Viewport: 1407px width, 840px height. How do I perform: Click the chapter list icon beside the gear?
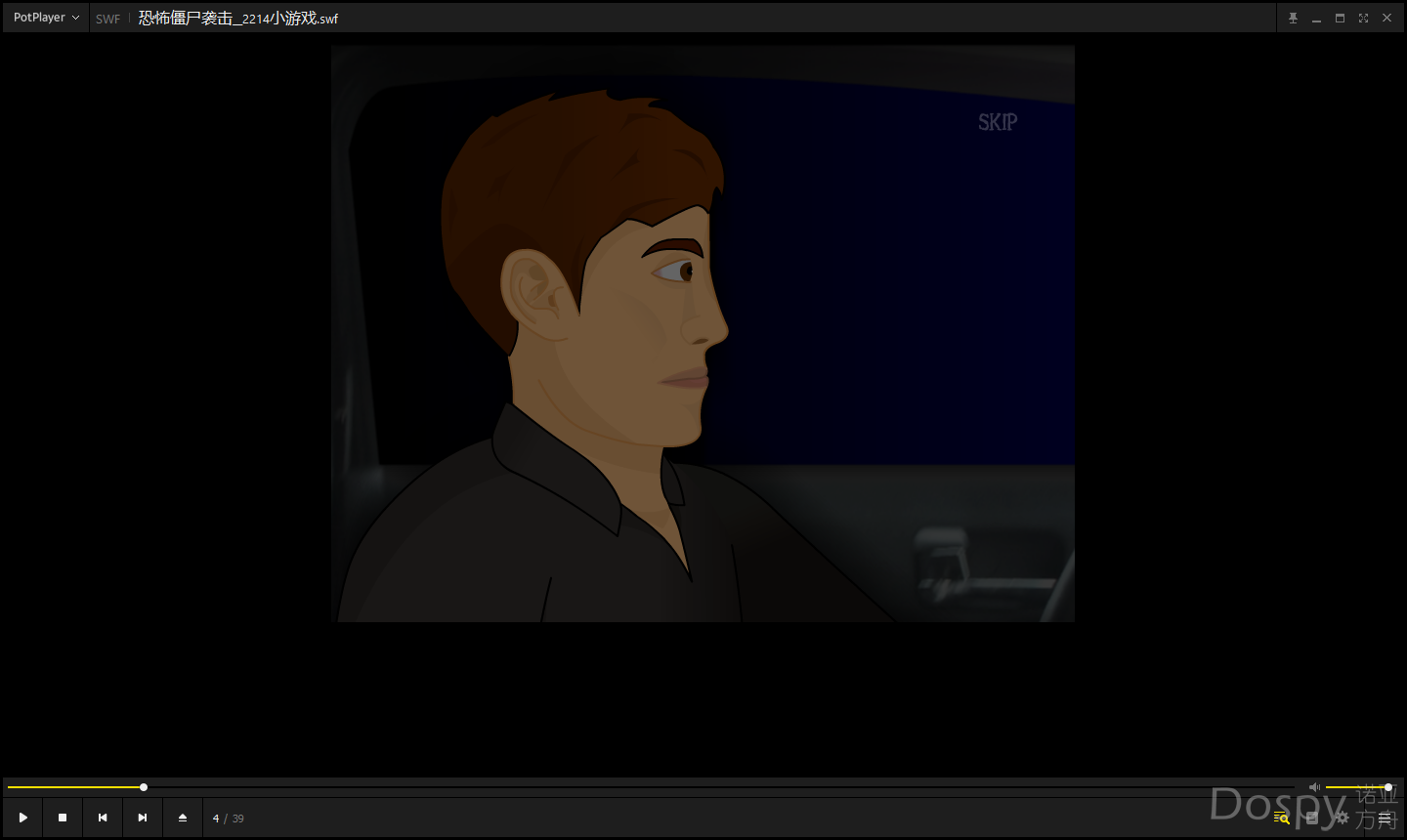point(1312,818)
